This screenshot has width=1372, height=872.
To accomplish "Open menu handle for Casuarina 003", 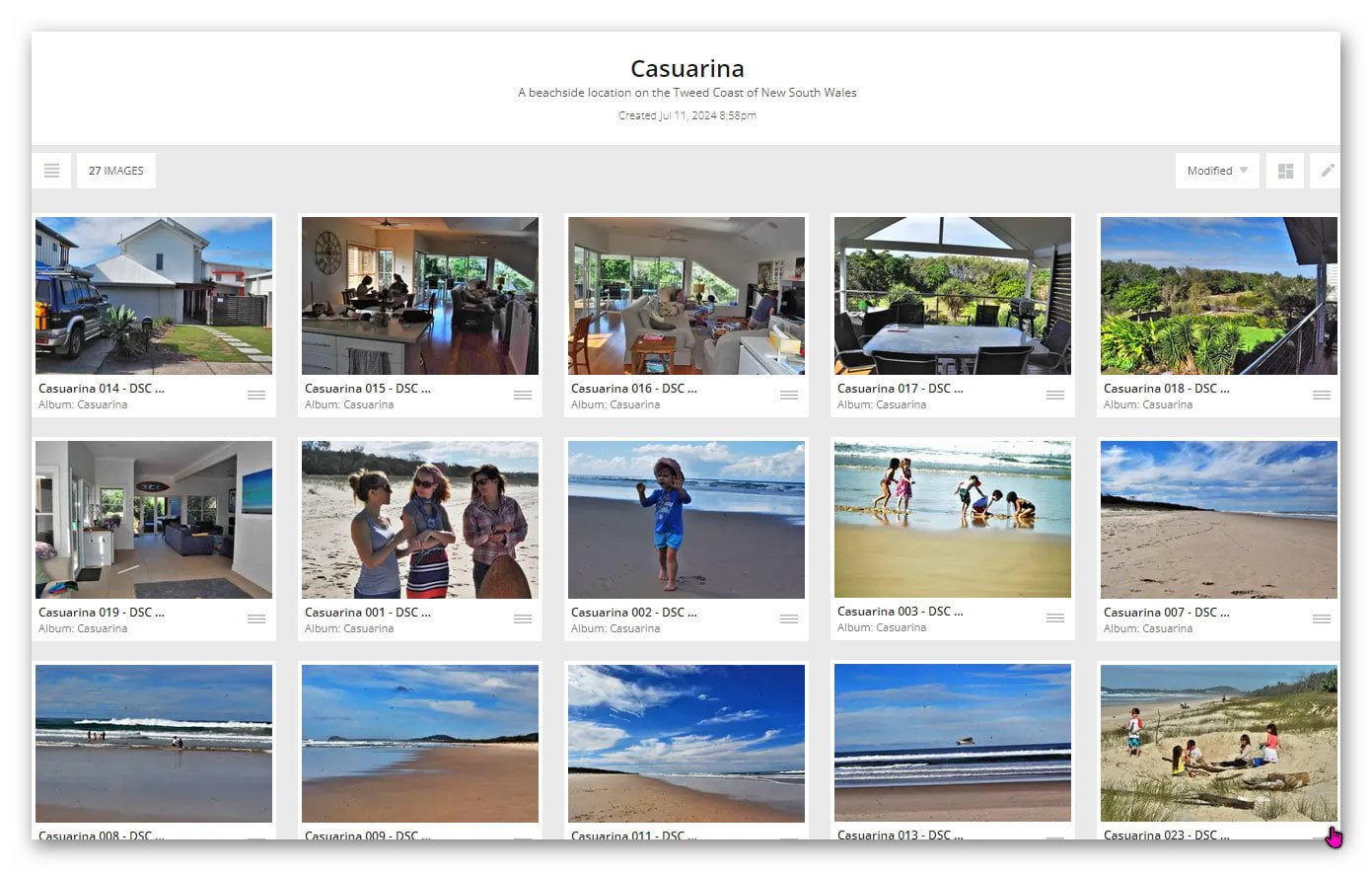I will coord(1055,618).
